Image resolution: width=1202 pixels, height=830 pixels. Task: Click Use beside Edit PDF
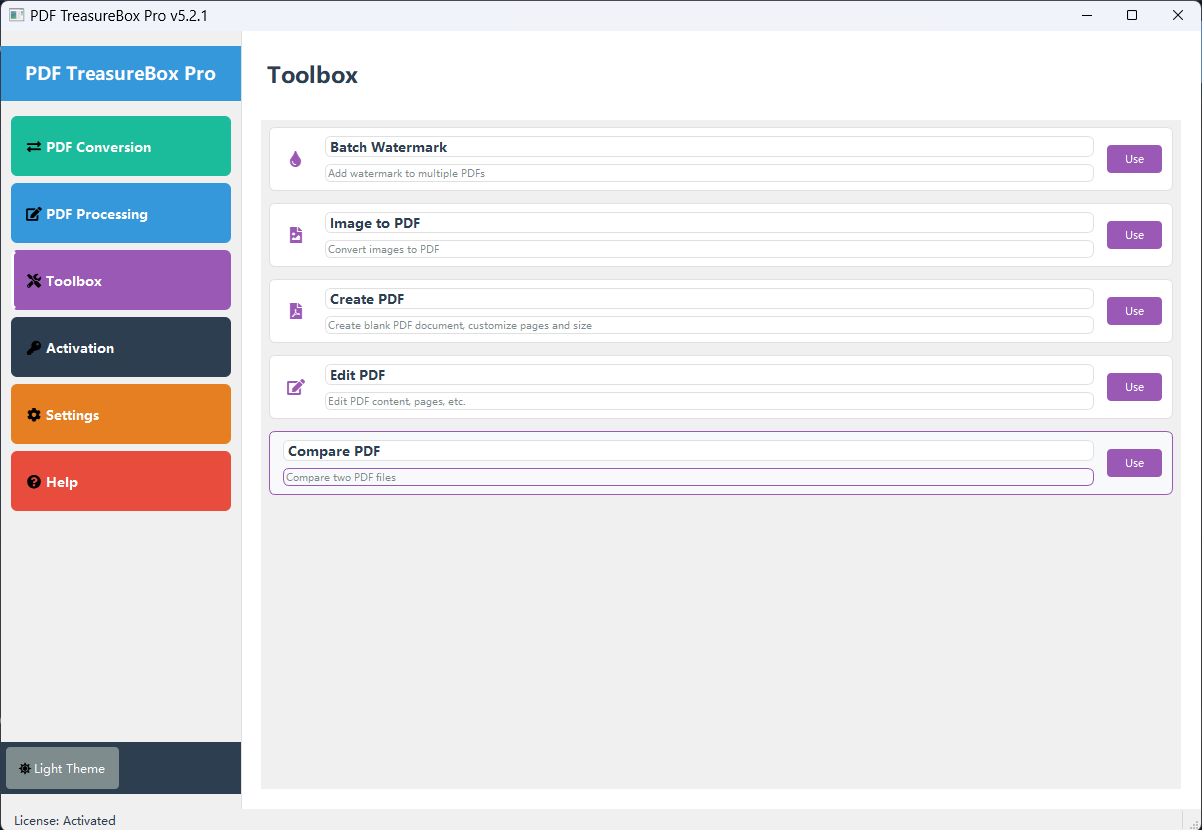pyautogui.click(x=1133, y=387)
